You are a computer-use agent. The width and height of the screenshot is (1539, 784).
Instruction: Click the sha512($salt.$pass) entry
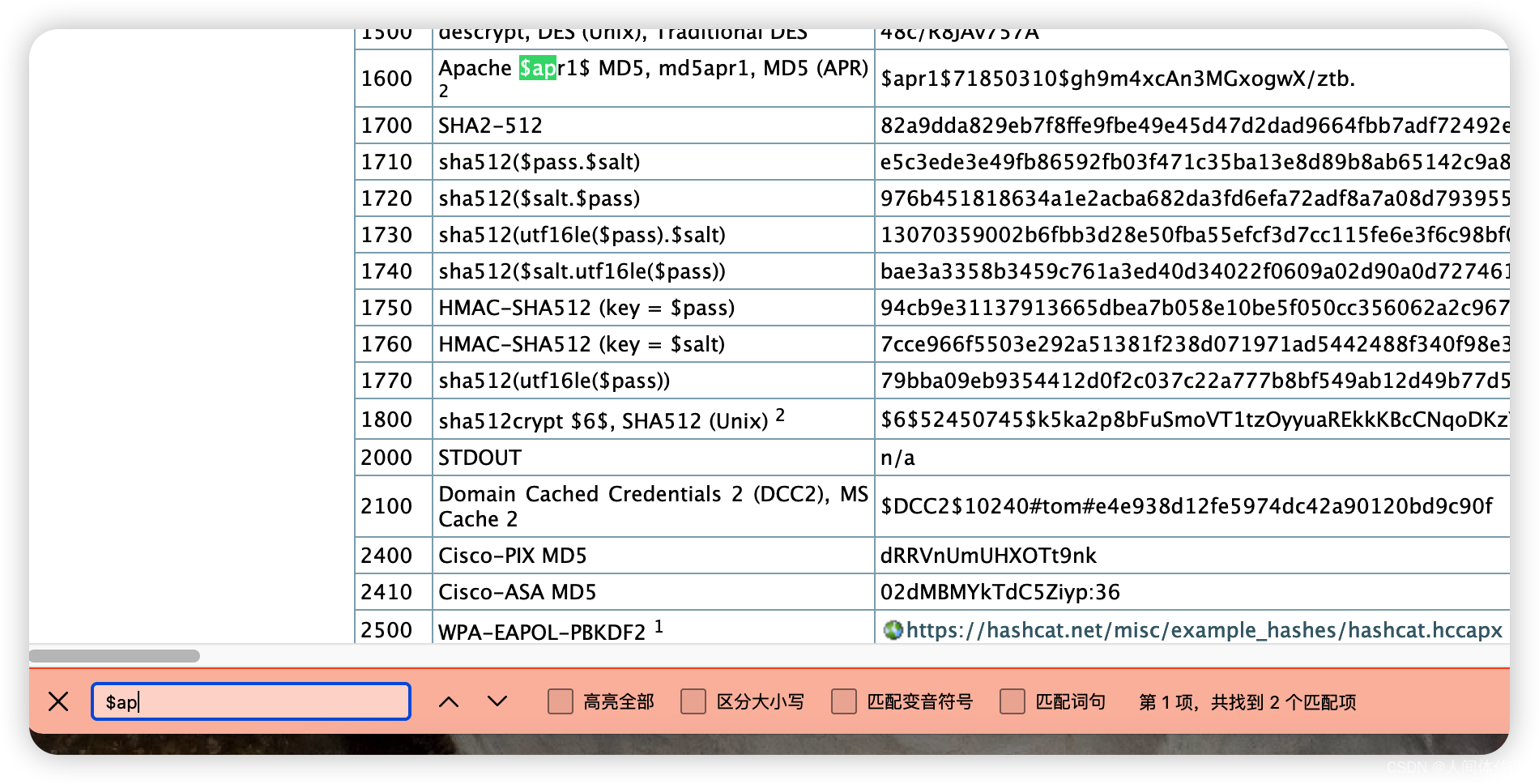pyautogui.click(x=539, y=198)
